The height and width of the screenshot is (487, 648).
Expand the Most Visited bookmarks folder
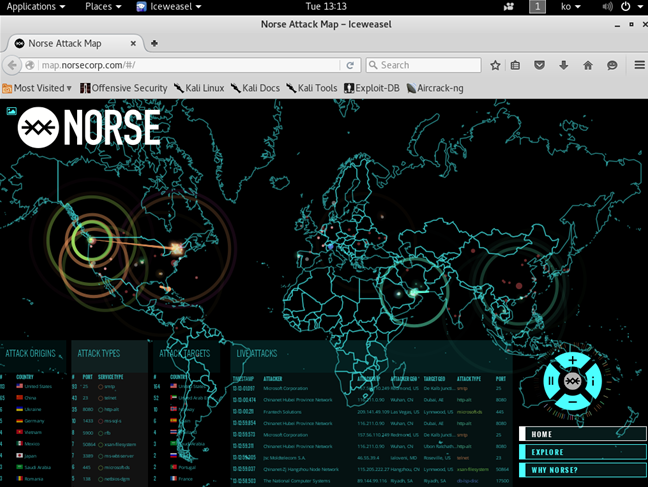coord(37,88)
